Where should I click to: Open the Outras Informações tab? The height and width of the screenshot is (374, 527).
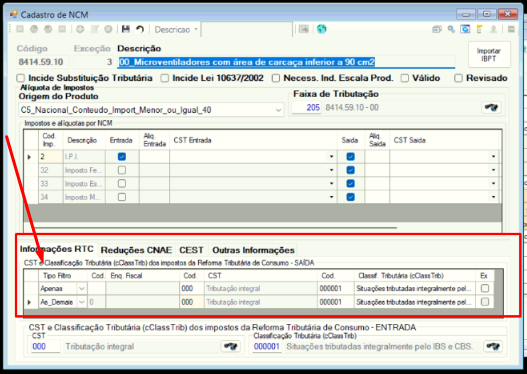tap(253, 250)
